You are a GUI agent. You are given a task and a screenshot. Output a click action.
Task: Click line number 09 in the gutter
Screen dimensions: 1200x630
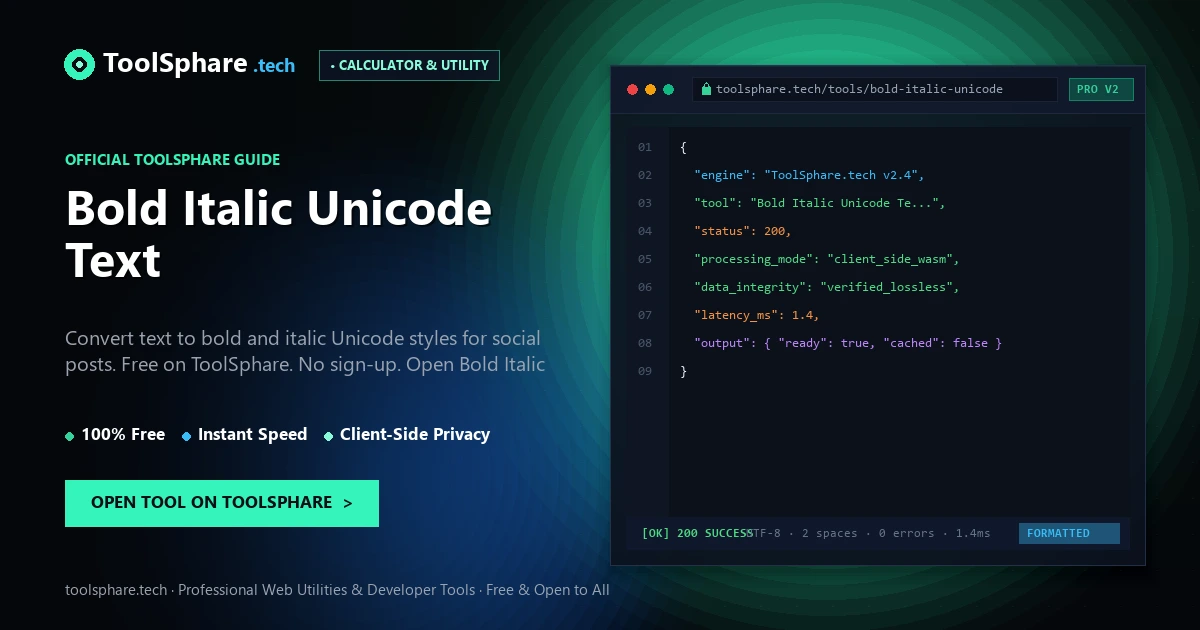(x=645, y=371)
